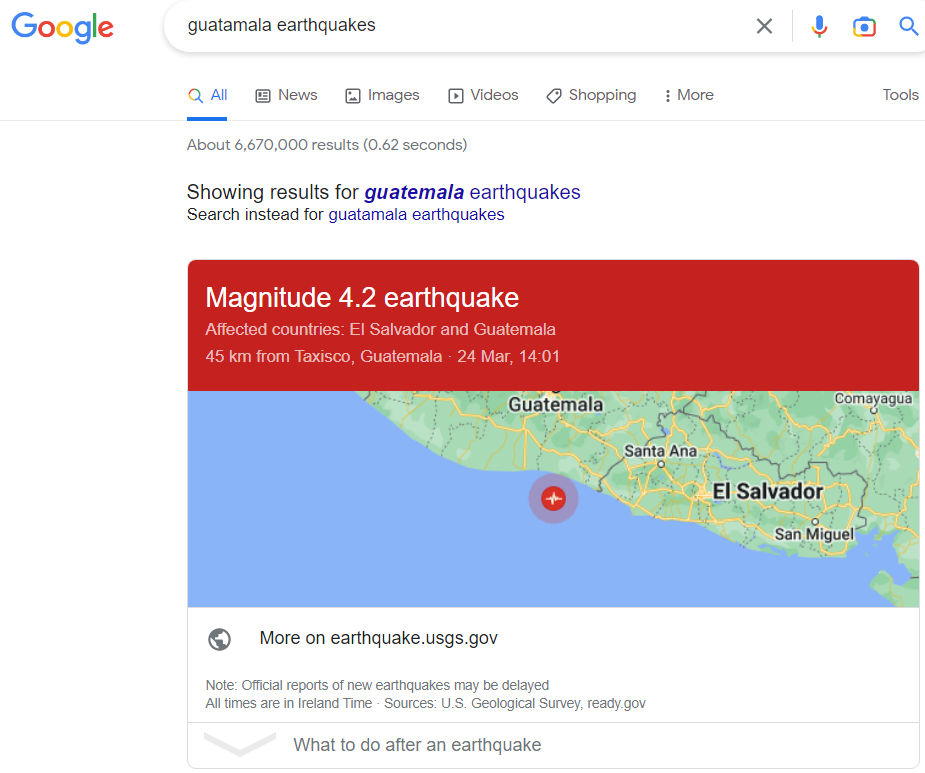Open More on earthquake.usgs.gov link
The width and height of the screenshot is (925, 773).
pyautogui.click(x=378, y=638)
